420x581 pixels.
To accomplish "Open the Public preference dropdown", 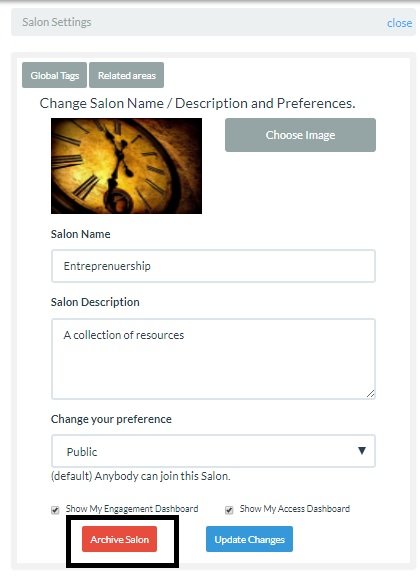I will tap(214, 451).
